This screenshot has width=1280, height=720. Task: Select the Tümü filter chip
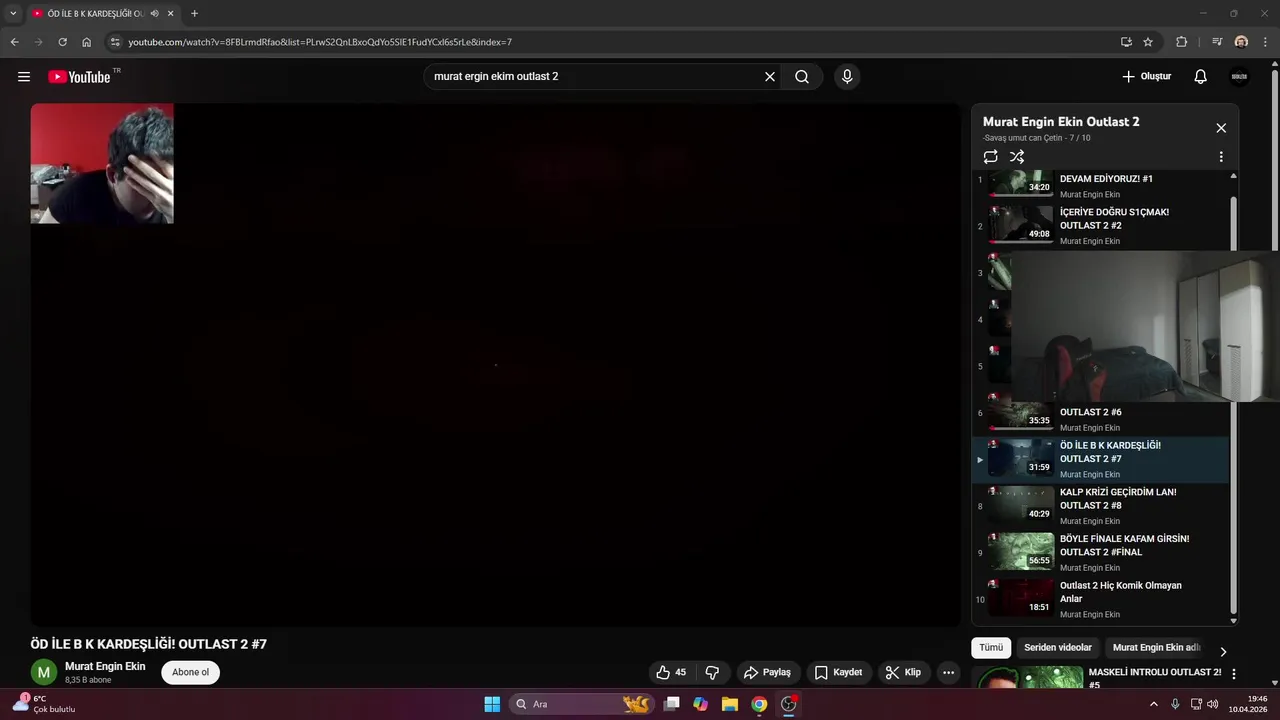tap(991, 648)
